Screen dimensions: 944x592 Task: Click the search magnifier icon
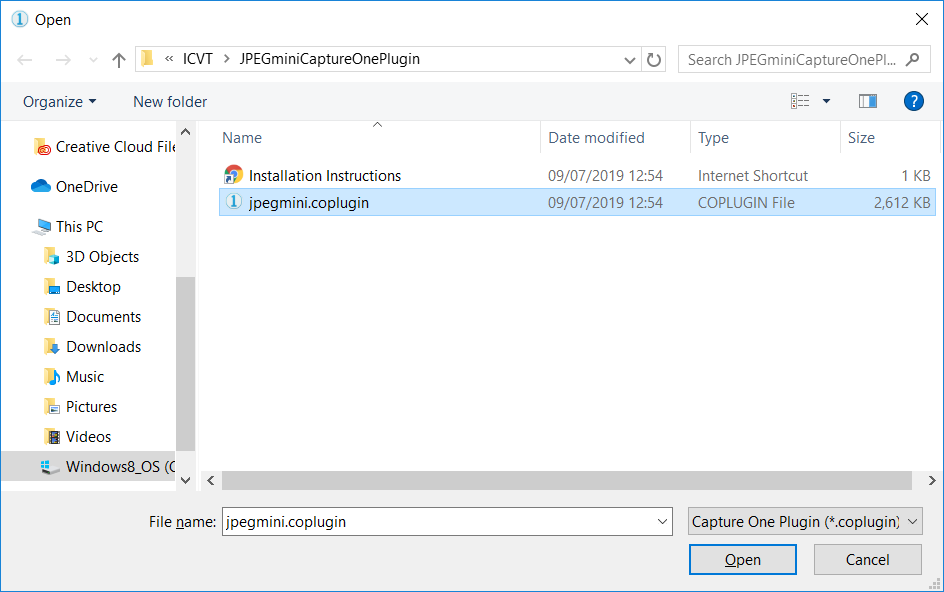[913, 60]
